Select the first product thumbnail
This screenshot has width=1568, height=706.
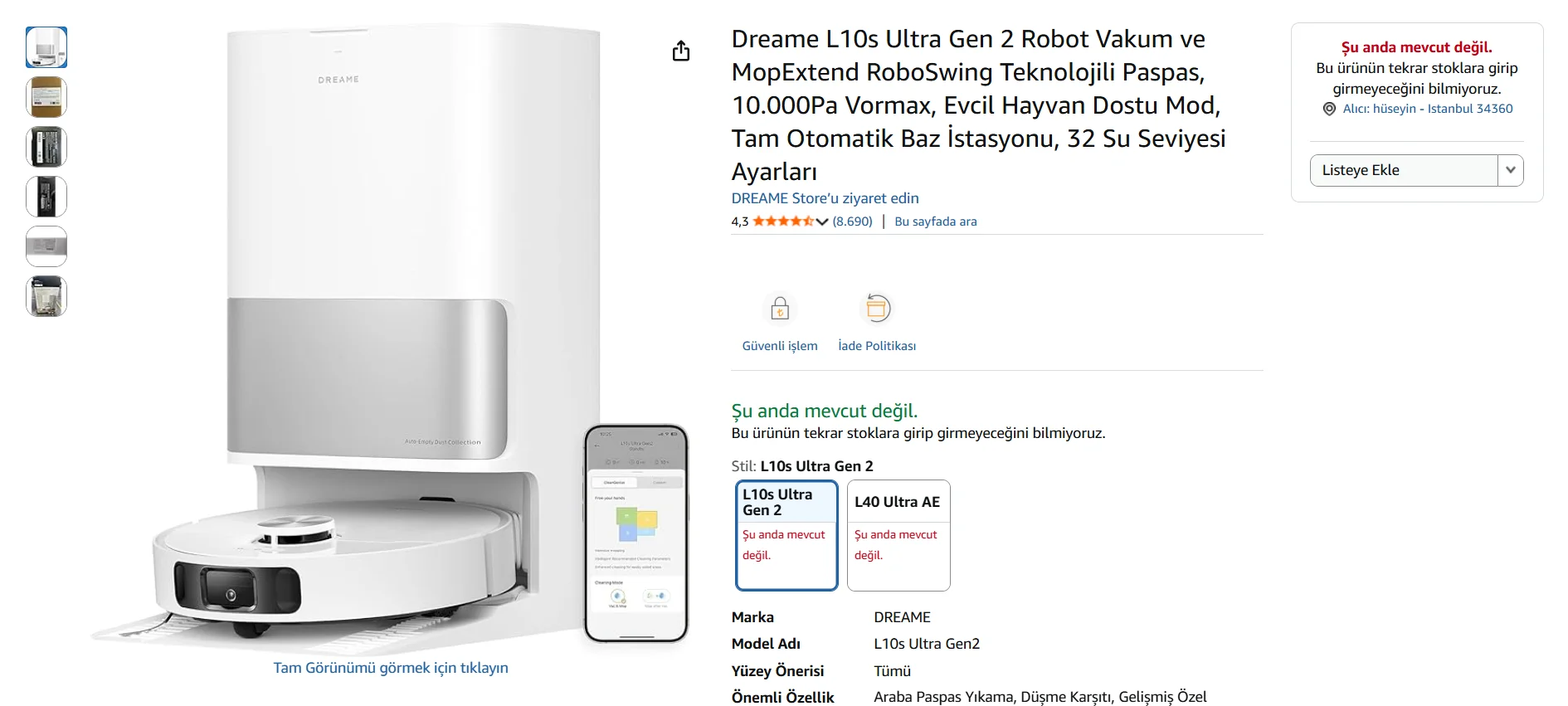click(46, 47)
